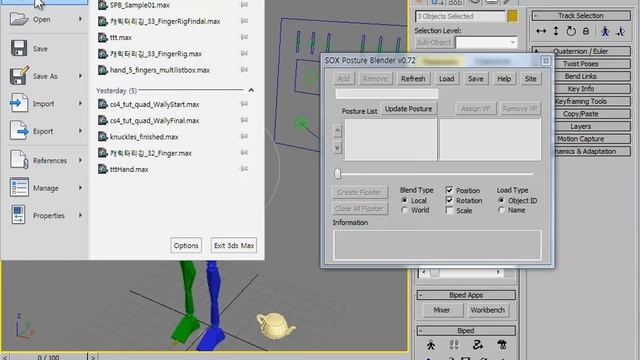The height and width of the screenshot is (360, 640).
Task: Expand the Manage arrow
Action: [x=80, y=188]
